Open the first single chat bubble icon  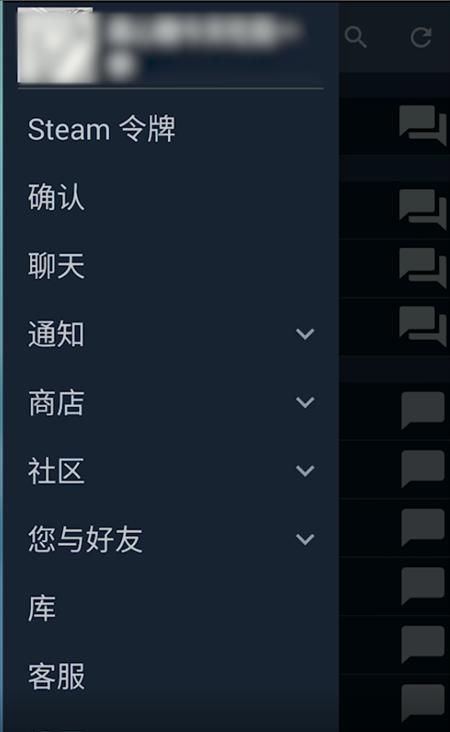423,410
